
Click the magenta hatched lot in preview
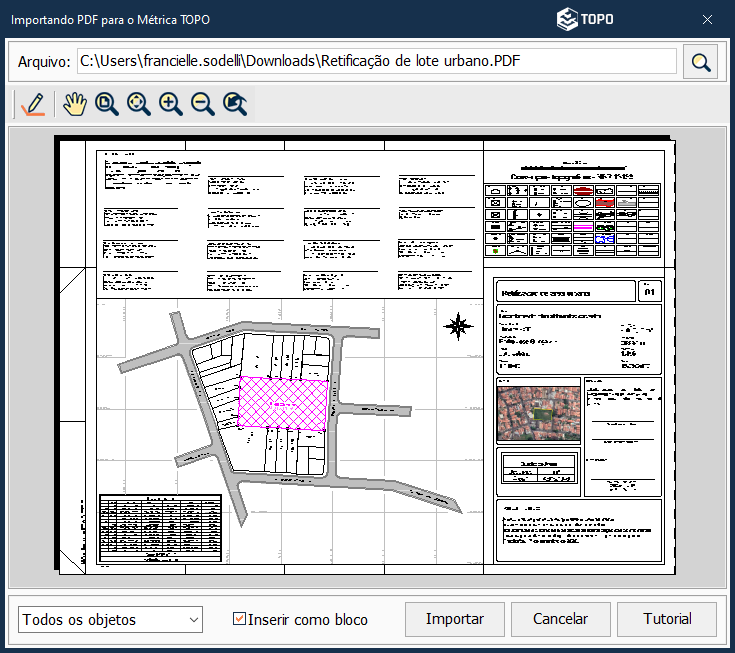283,402
